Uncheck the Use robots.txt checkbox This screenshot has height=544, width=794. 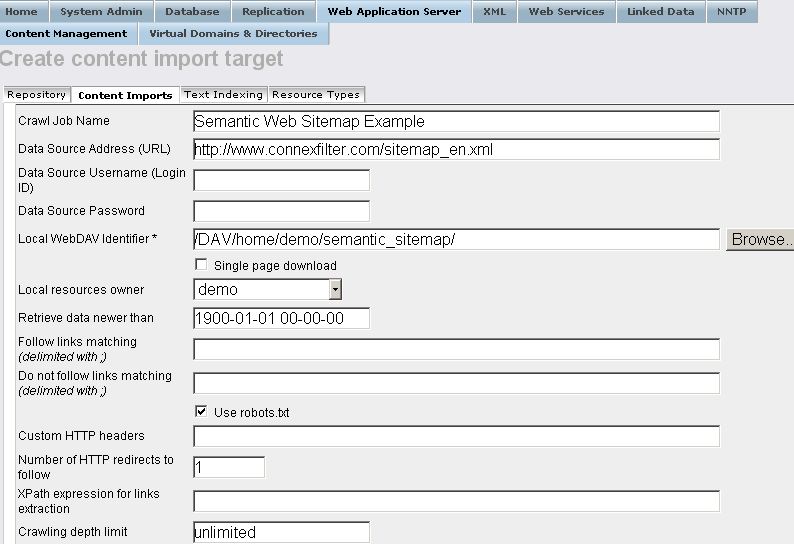coord(201,411)
